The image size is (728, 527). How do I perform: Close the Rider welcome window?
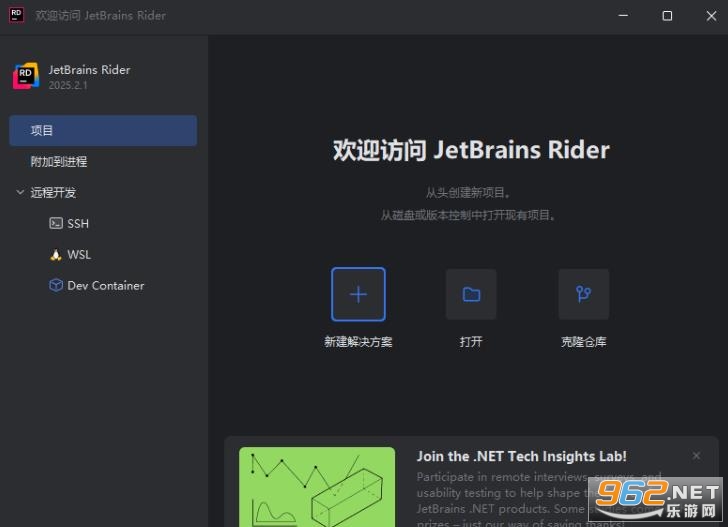[x=711, y=15]
